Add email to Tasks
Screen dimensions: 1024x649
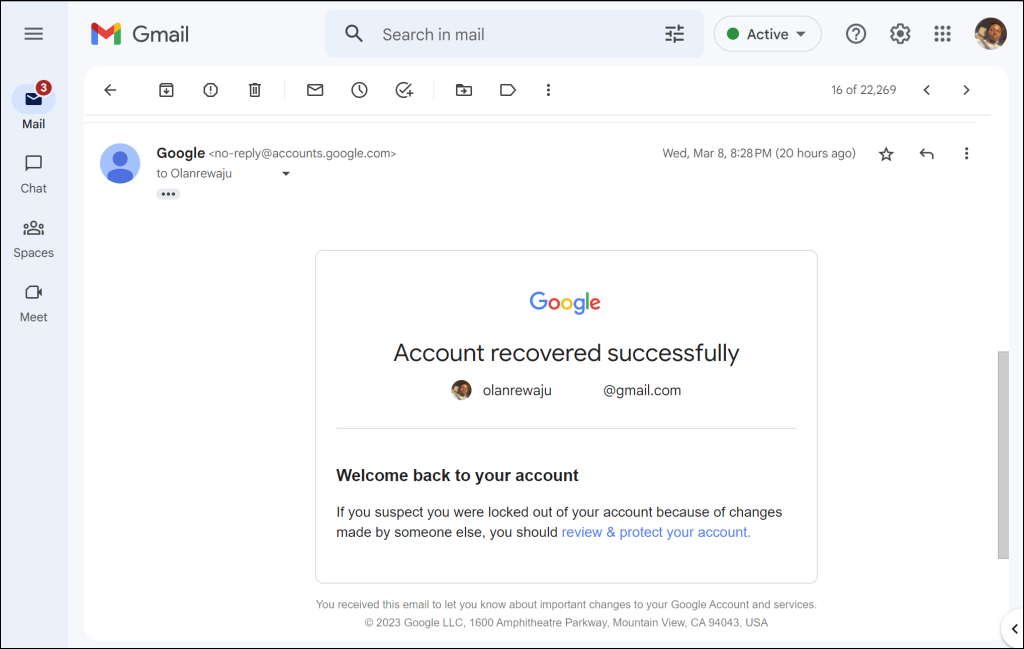coord(404,90)
